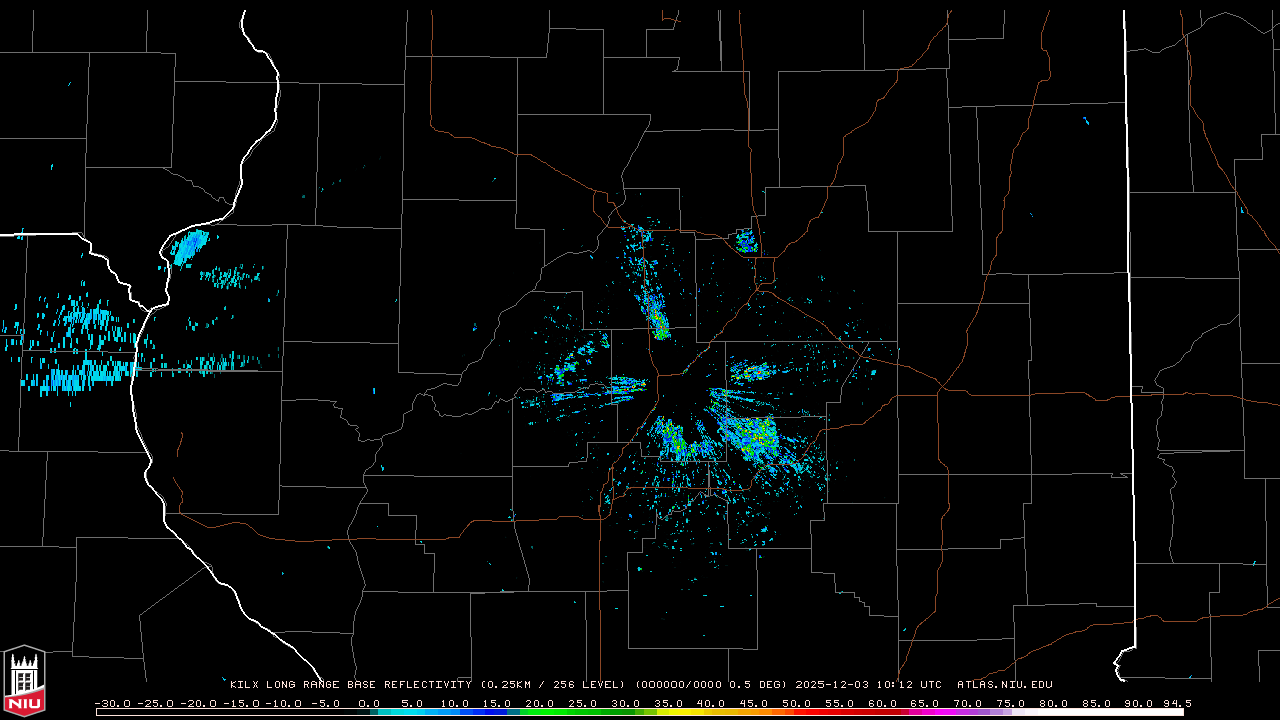
Task: Select the red 50.0 dBZ color on scale
Action: pos(796,712)
